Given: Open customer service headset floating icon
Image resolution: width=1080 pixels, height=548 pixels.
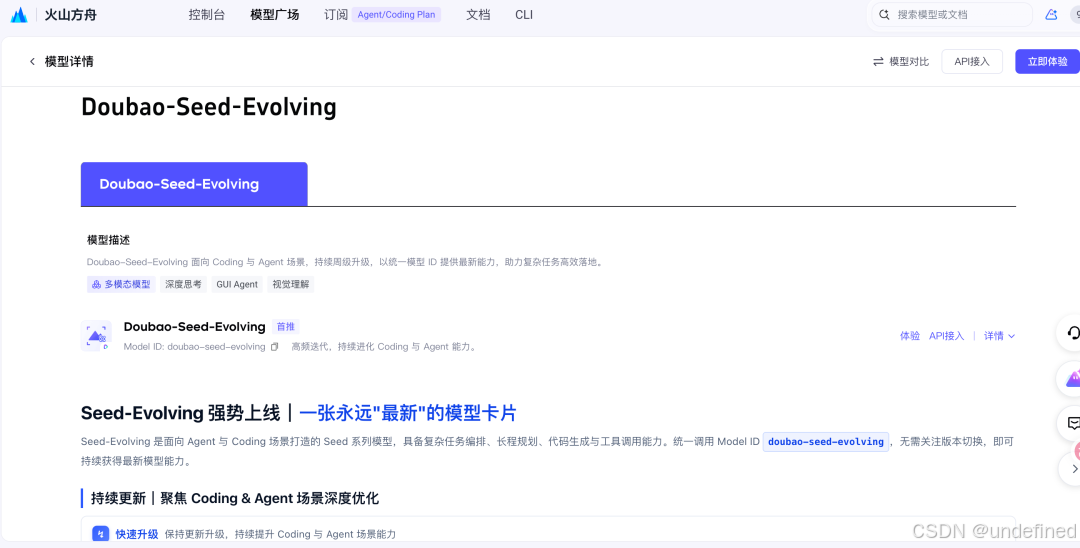Looking at the screenshot, I should tap(1072, 333).
